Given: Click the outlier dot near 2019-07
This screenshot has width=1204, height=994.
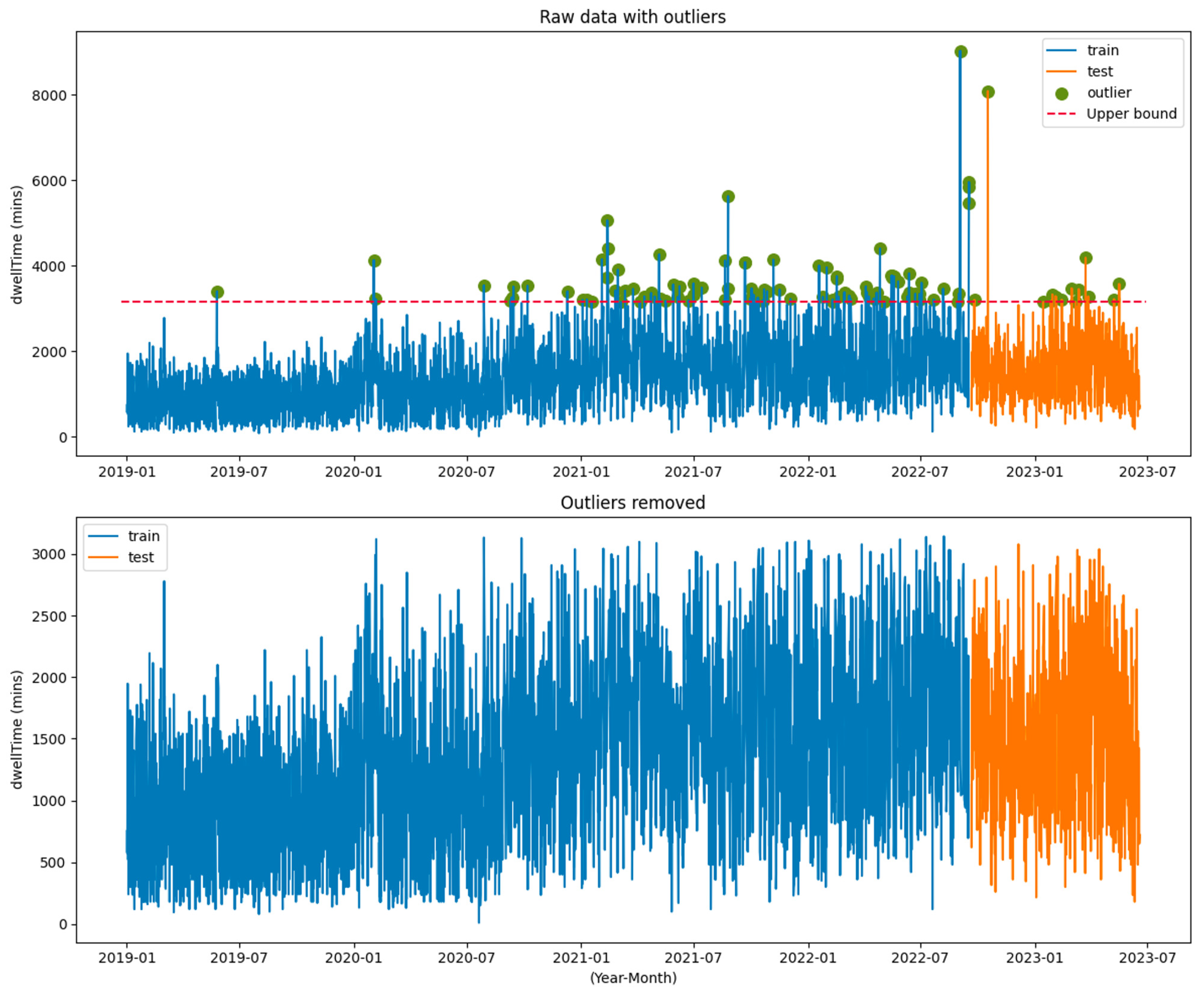Looking at the screenshot, I should coord(217,292).
